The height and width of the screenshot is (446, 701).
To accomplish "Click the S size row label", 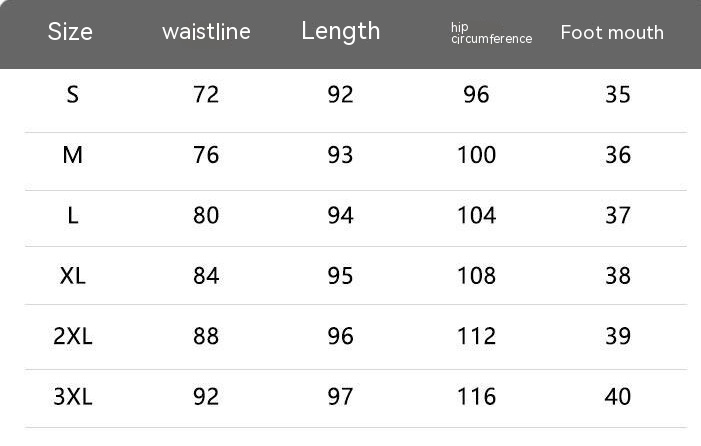I will click(72, 95).
